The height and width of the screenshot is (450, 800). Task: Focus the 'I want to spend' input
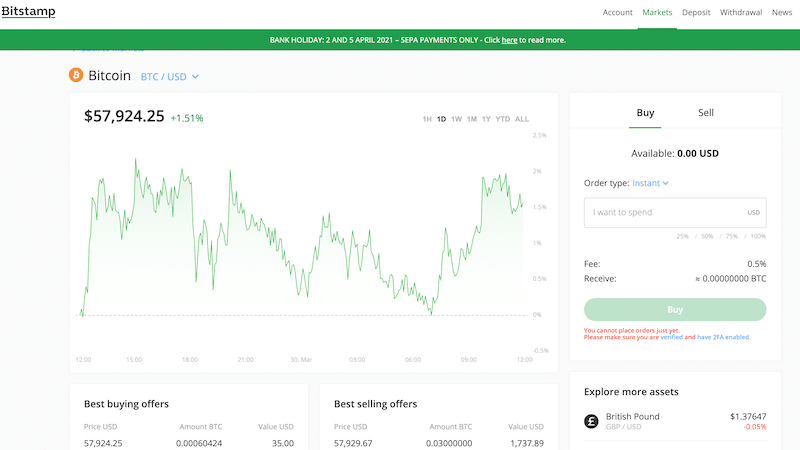(x=675, y=212)
